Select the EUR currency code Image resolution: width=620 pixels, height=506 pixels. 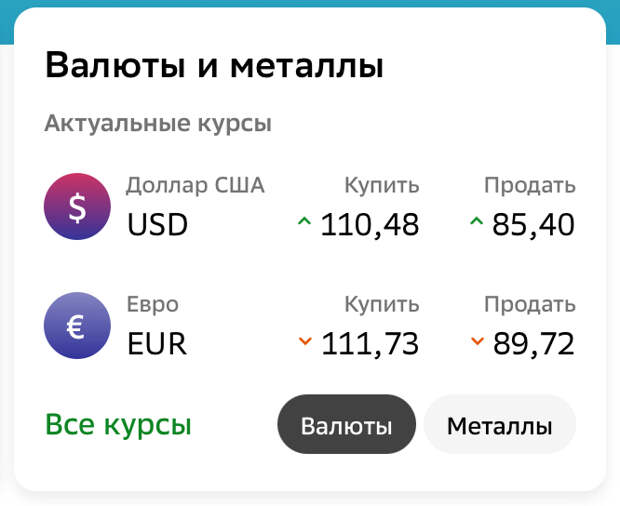pyautogui.click(x=157, y=344)
